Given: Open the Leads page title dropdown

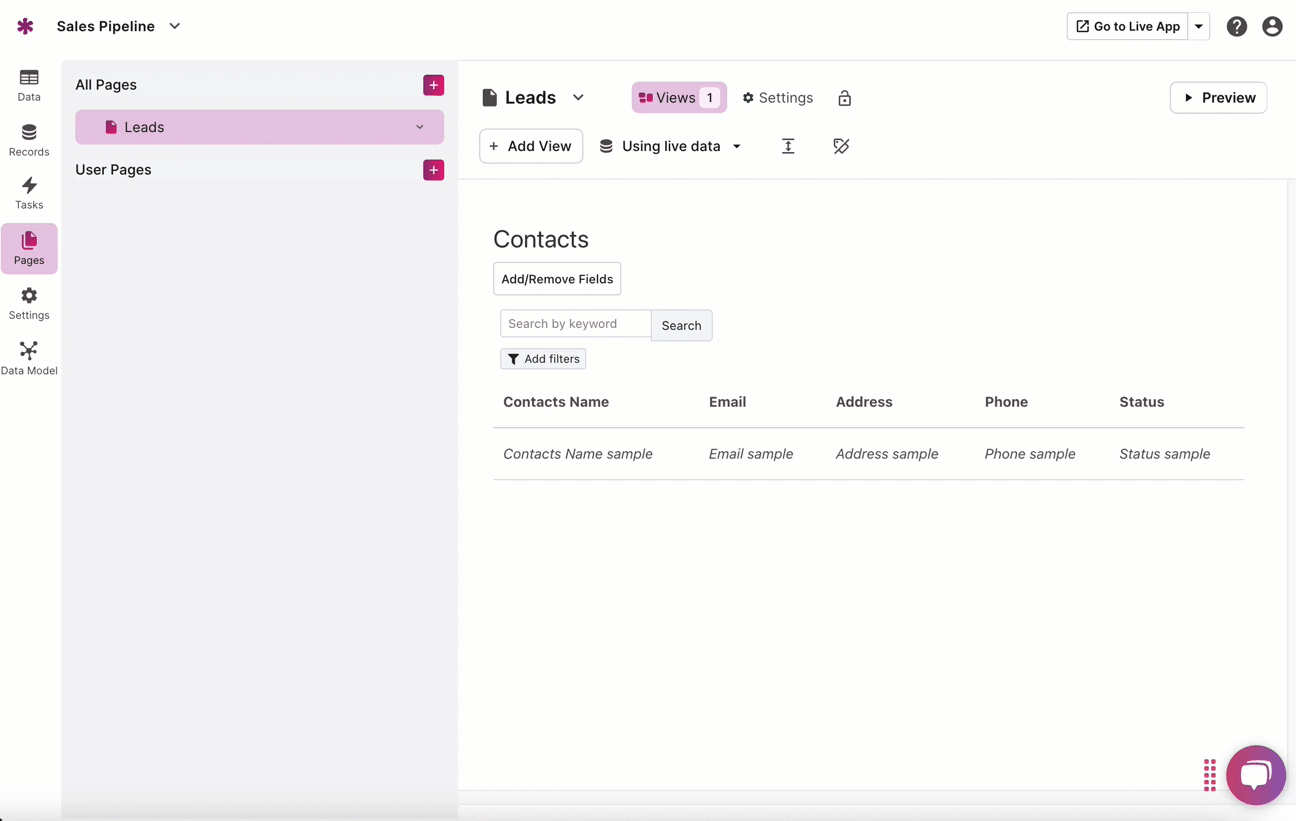Looking at the screenshot, I should tap(578, 98).
